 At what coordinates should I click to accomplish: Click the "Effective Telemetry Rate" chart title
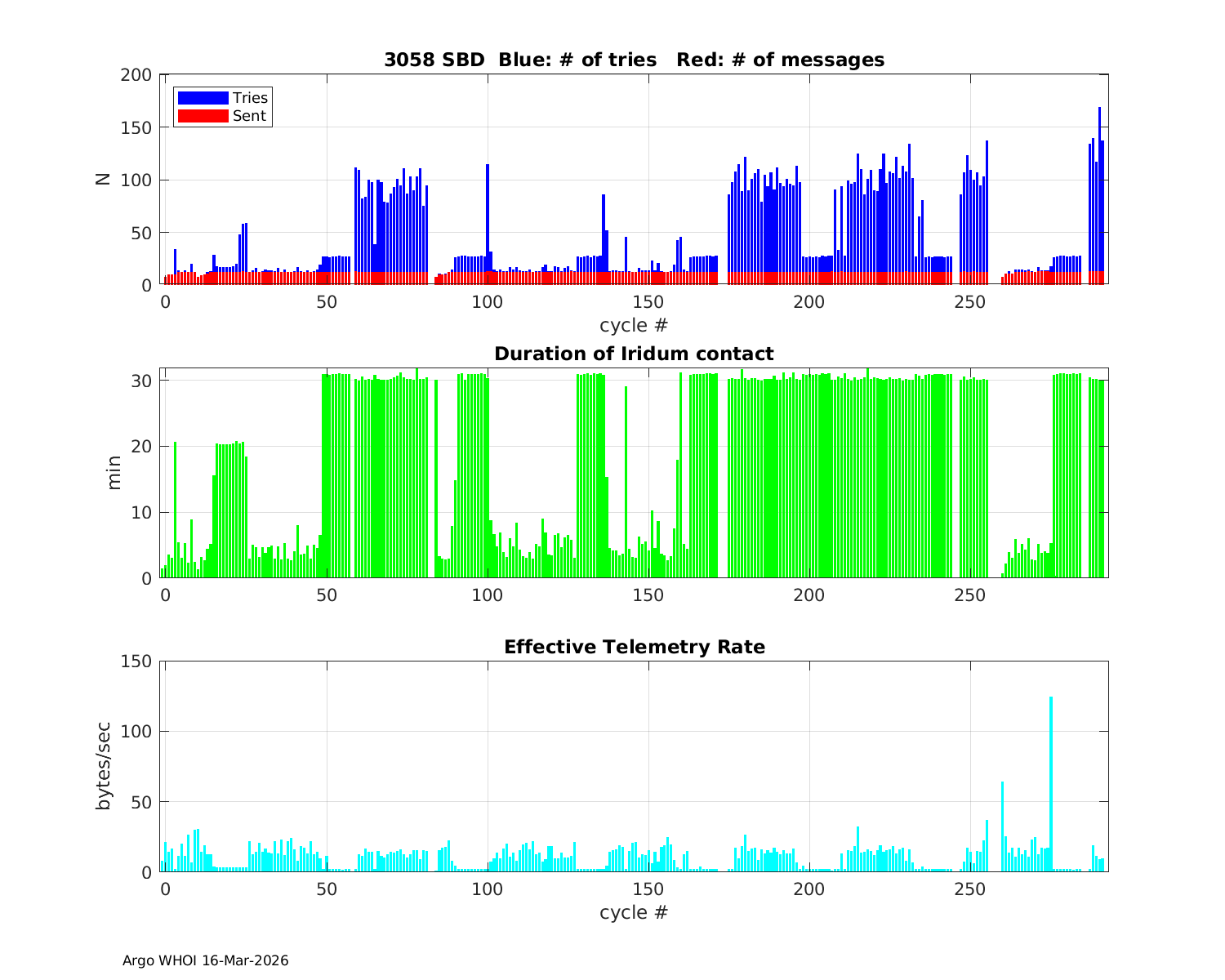[x=634, y=647]
